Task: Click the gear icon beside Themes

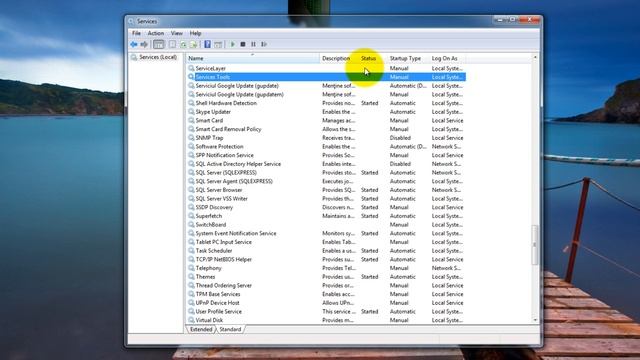Action: click(x=191, y=277)
